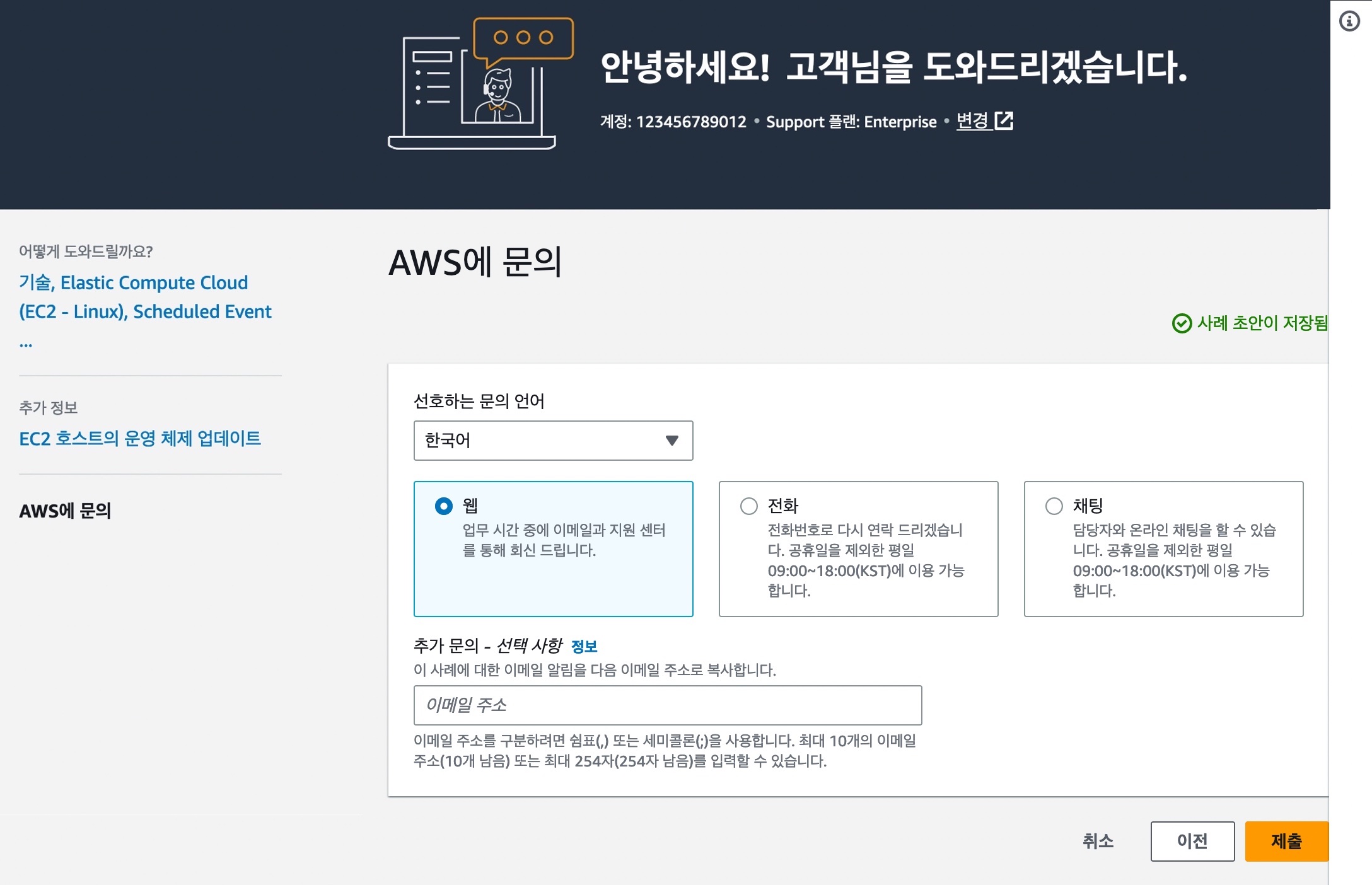Screen dimensions: 1372x885
Task: Click the AWS에 문의 page heading
Action: pyautogui.click(x=475, y=262)
